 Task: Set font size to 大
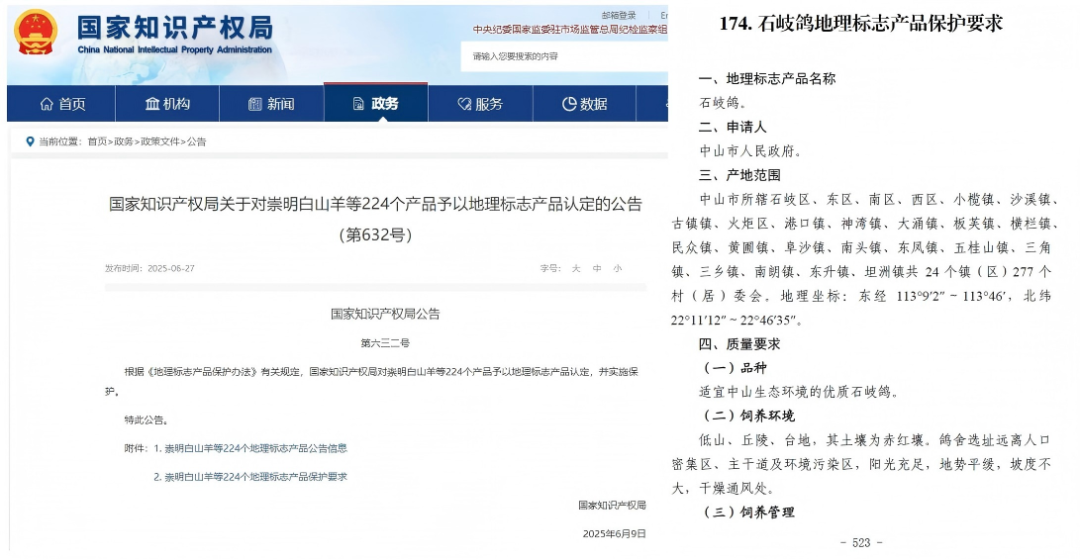[x=576, y=268]
